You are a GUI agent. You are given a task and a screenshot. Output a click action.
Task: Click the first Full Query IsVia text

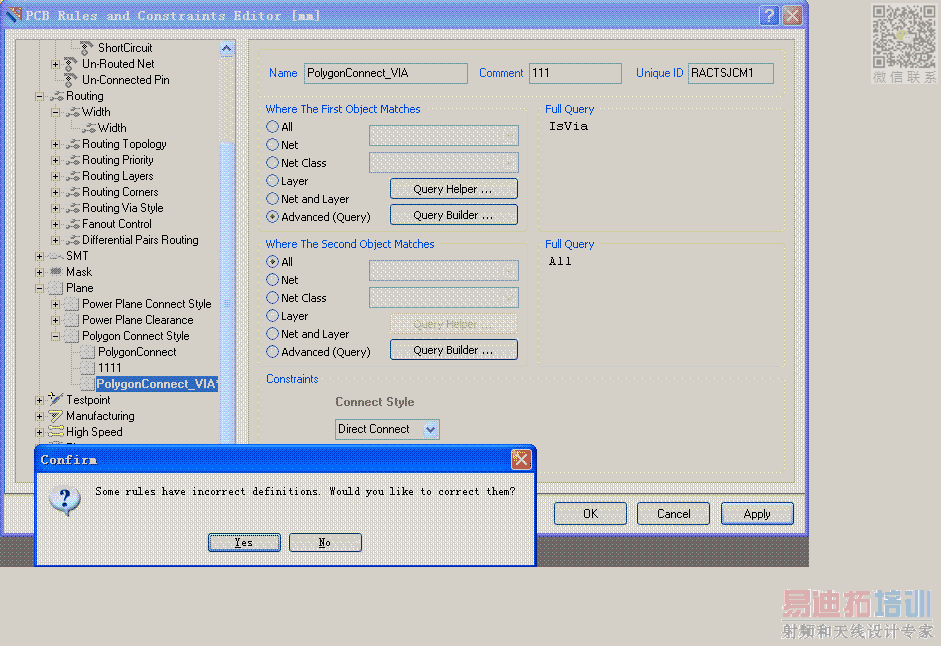click(x=568, y=126)
